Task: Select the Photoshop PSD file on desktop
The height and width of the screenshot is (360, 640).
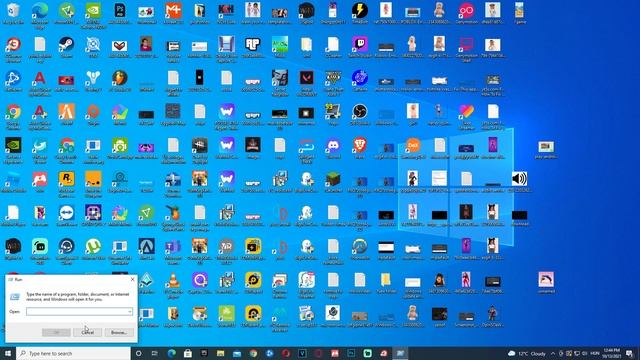Action: pyautogui.click(x=120, y=11)
